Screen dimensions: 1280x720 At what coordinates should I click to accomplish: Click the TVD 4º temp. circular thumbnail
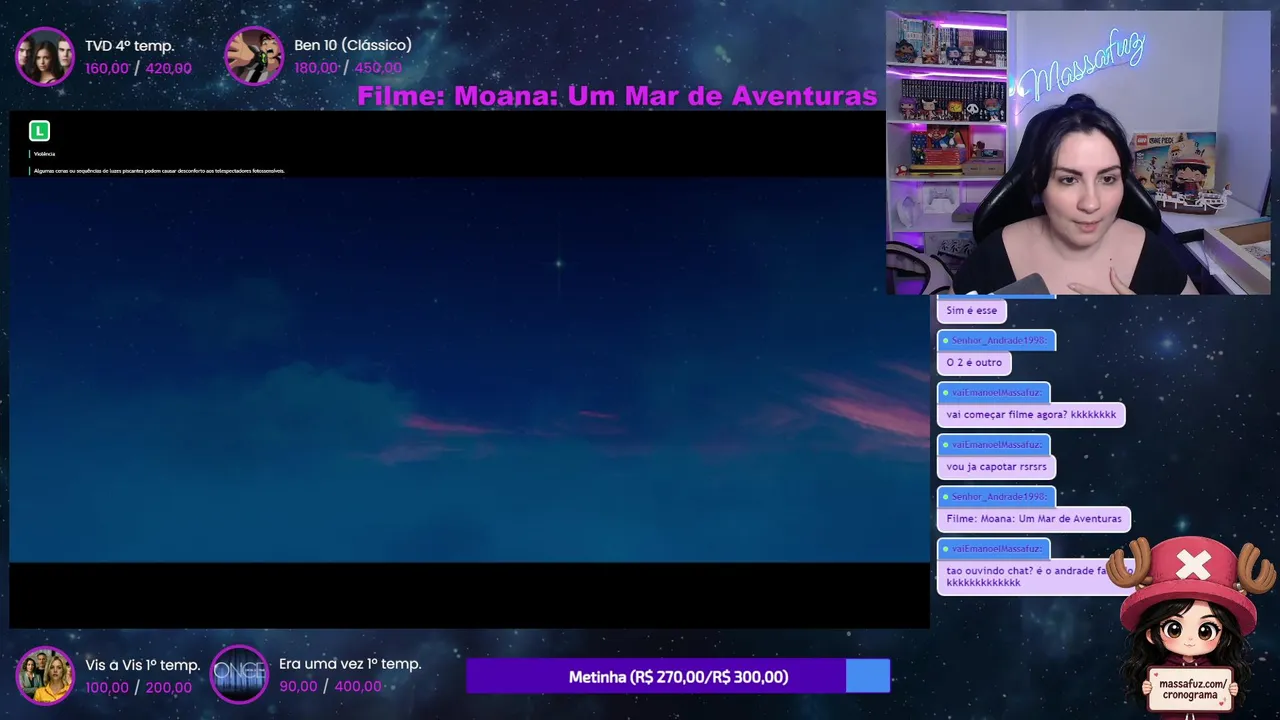[45, 56]
